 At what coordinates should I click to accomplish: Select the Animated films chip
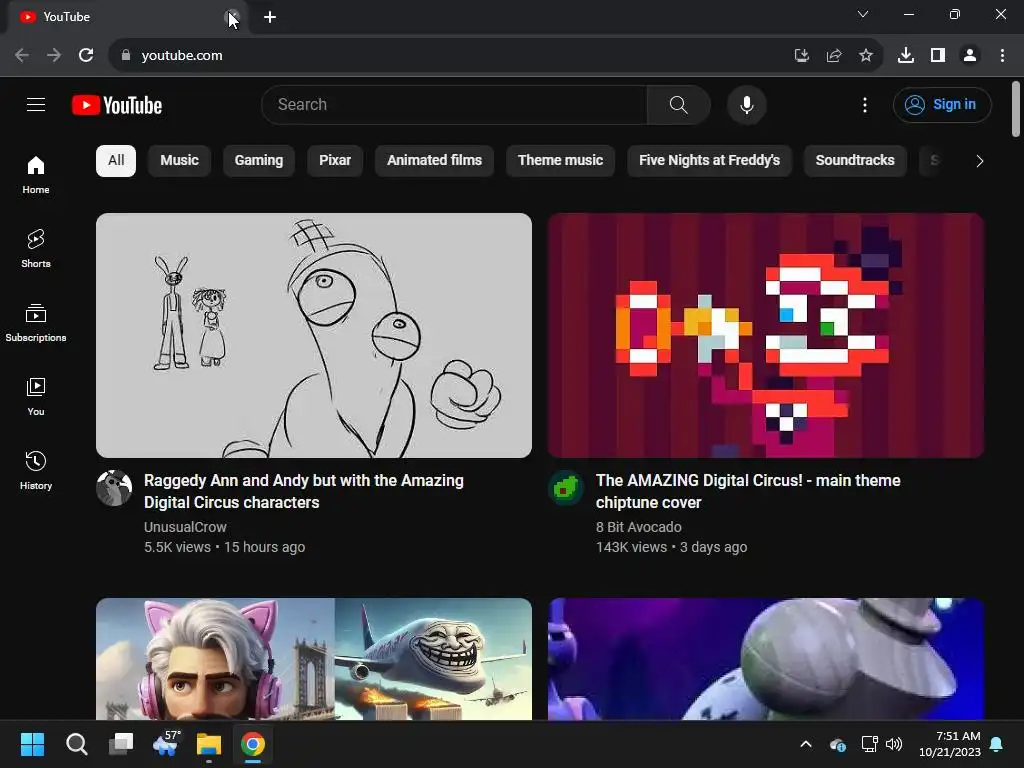point(434,161)
